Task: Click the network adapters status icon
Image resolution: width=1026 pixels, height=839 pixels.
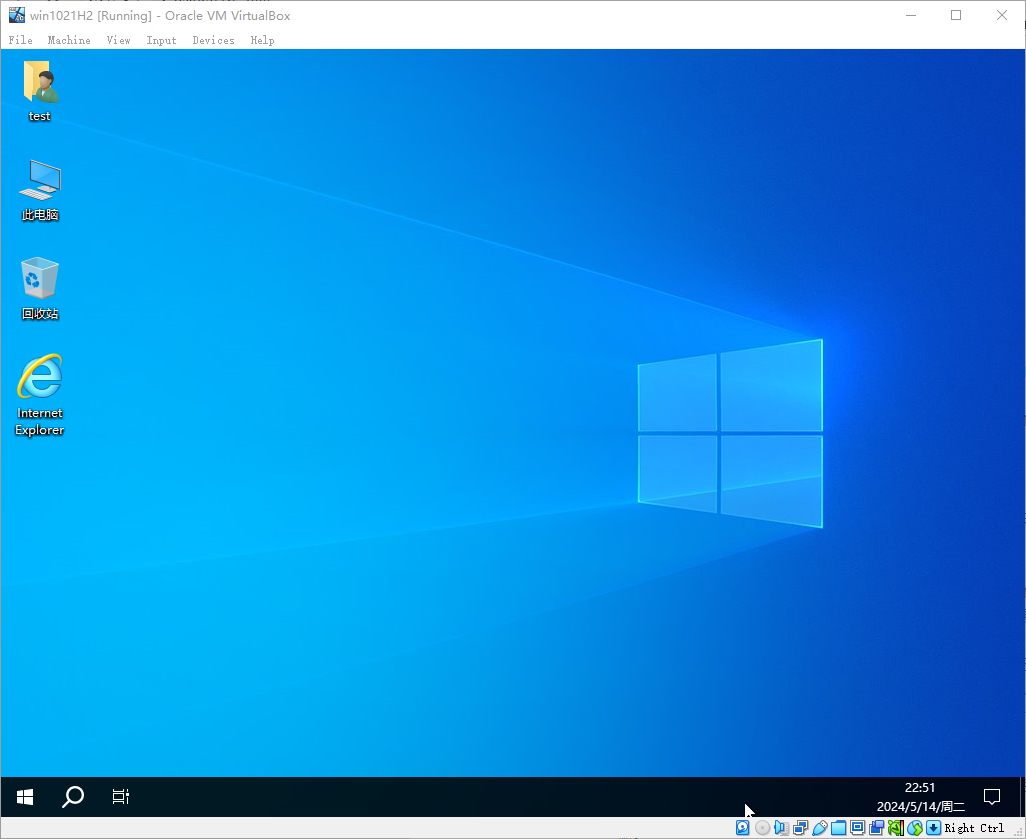Action: tap(800, 828)
